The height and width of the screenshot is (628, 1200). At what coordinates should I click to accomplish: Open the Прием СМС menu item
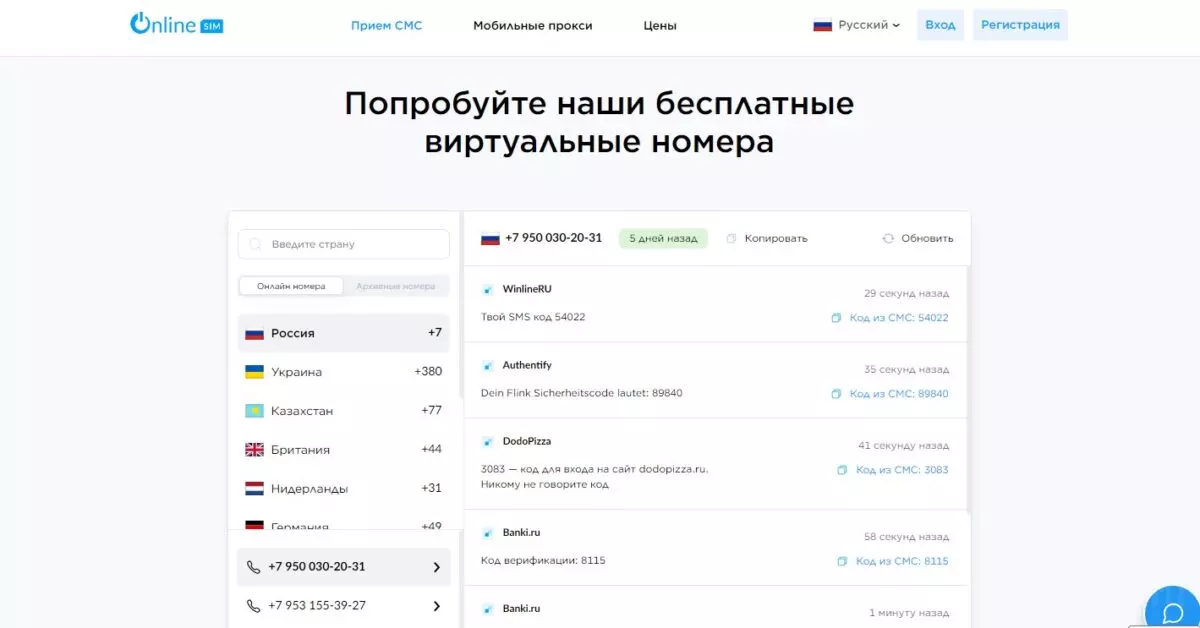click(386, 26)
